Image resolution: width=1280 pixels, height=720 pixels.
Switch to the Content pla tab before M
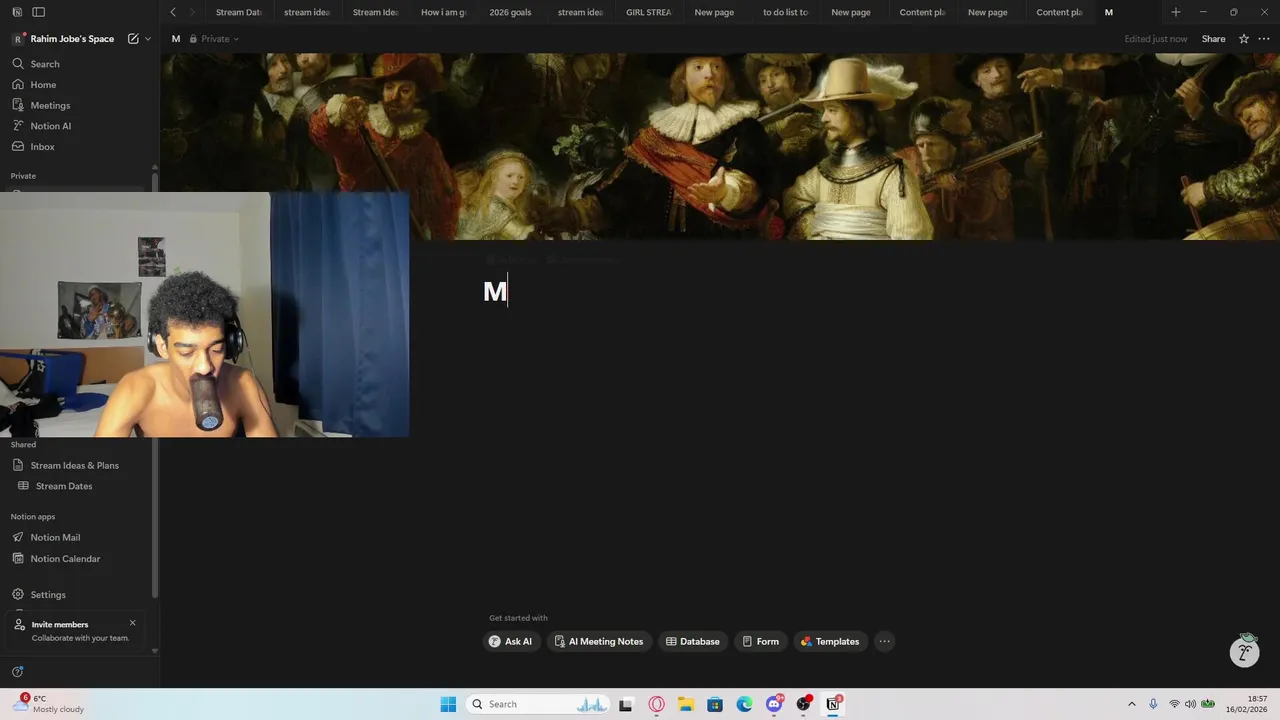click(x=1059, y=12)
